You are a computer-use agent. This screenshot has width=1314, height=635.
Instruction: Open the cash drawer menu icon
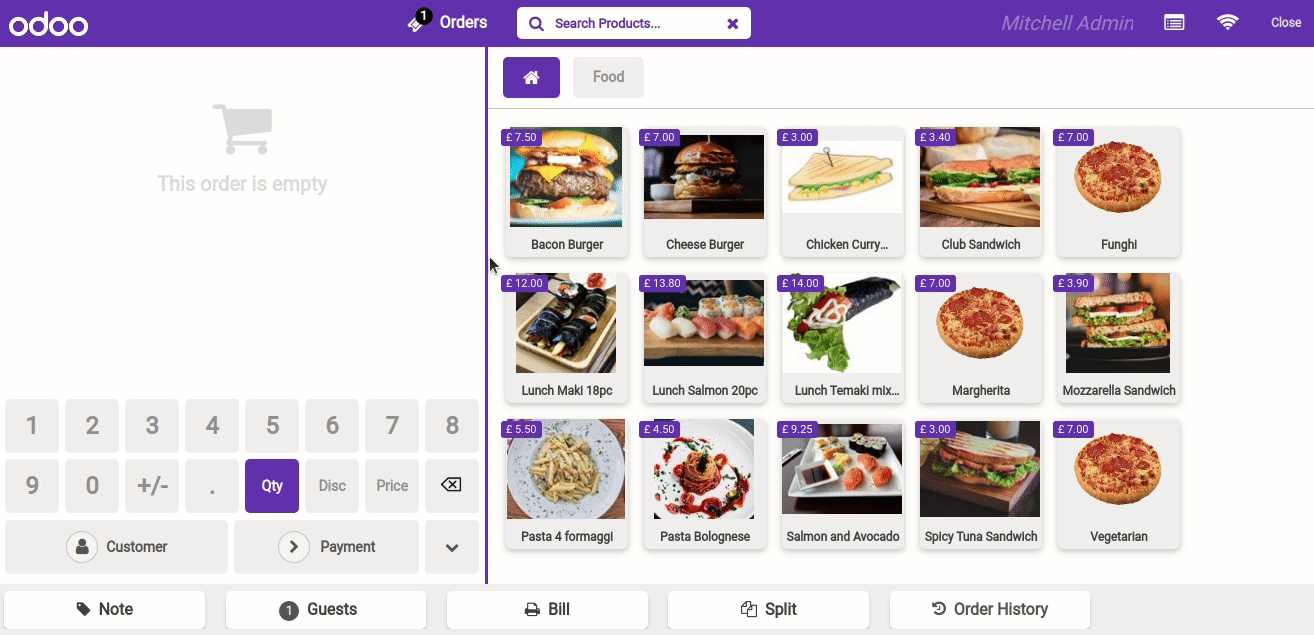point(1174,22)
